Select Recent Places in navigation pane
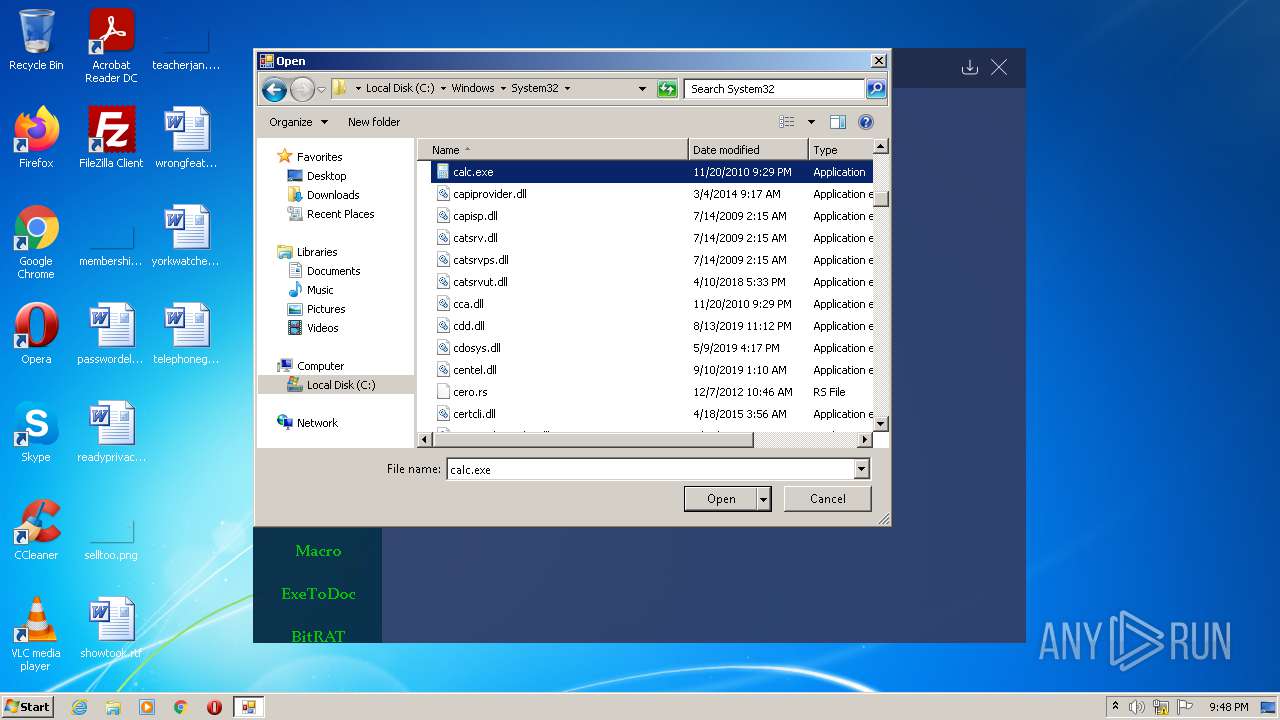The image size is (1280, 720). click(x=340, y=214)
